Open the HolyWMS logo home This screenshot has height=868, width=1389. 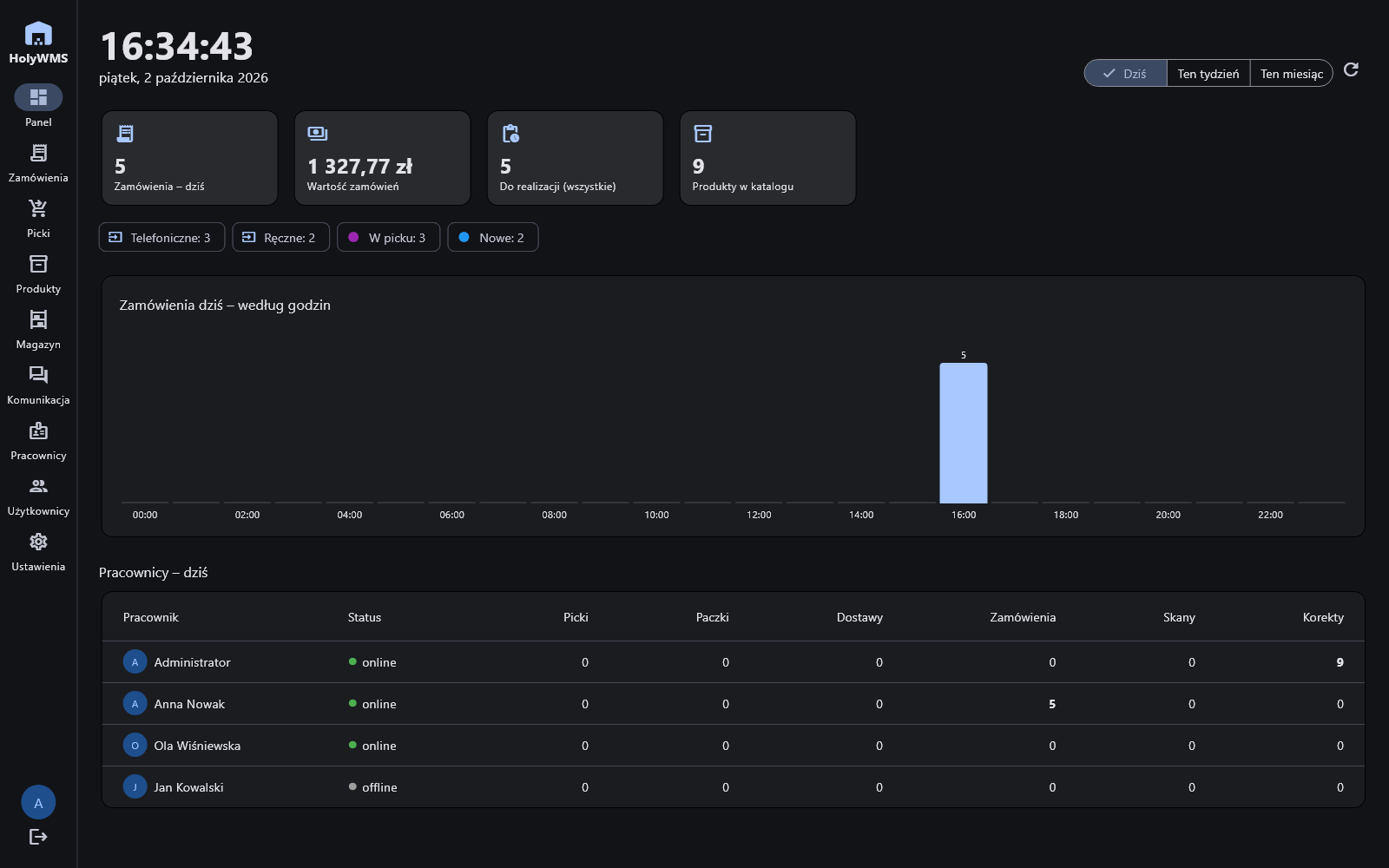(x=38, y=43)
